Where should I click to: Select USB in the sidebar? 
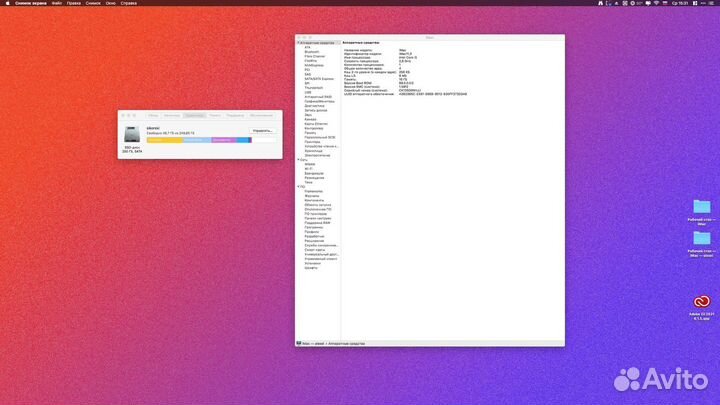(308, 92)
